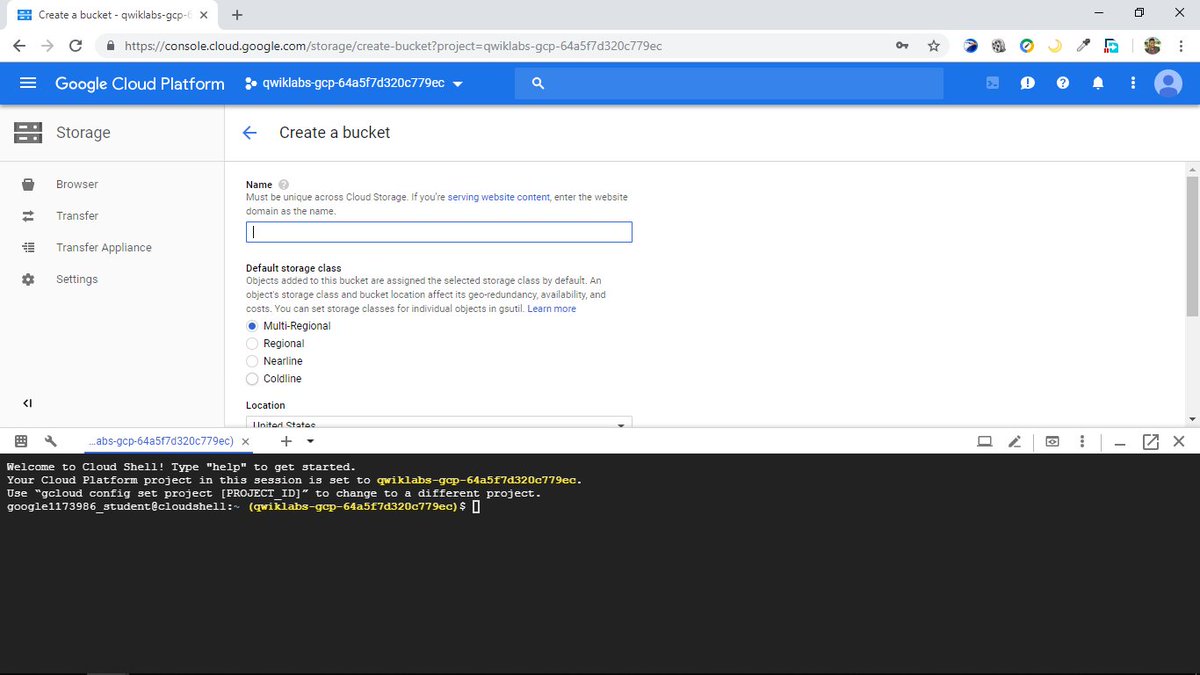Follow the serving website content link
1200x675 pixels.
(499, 197)
